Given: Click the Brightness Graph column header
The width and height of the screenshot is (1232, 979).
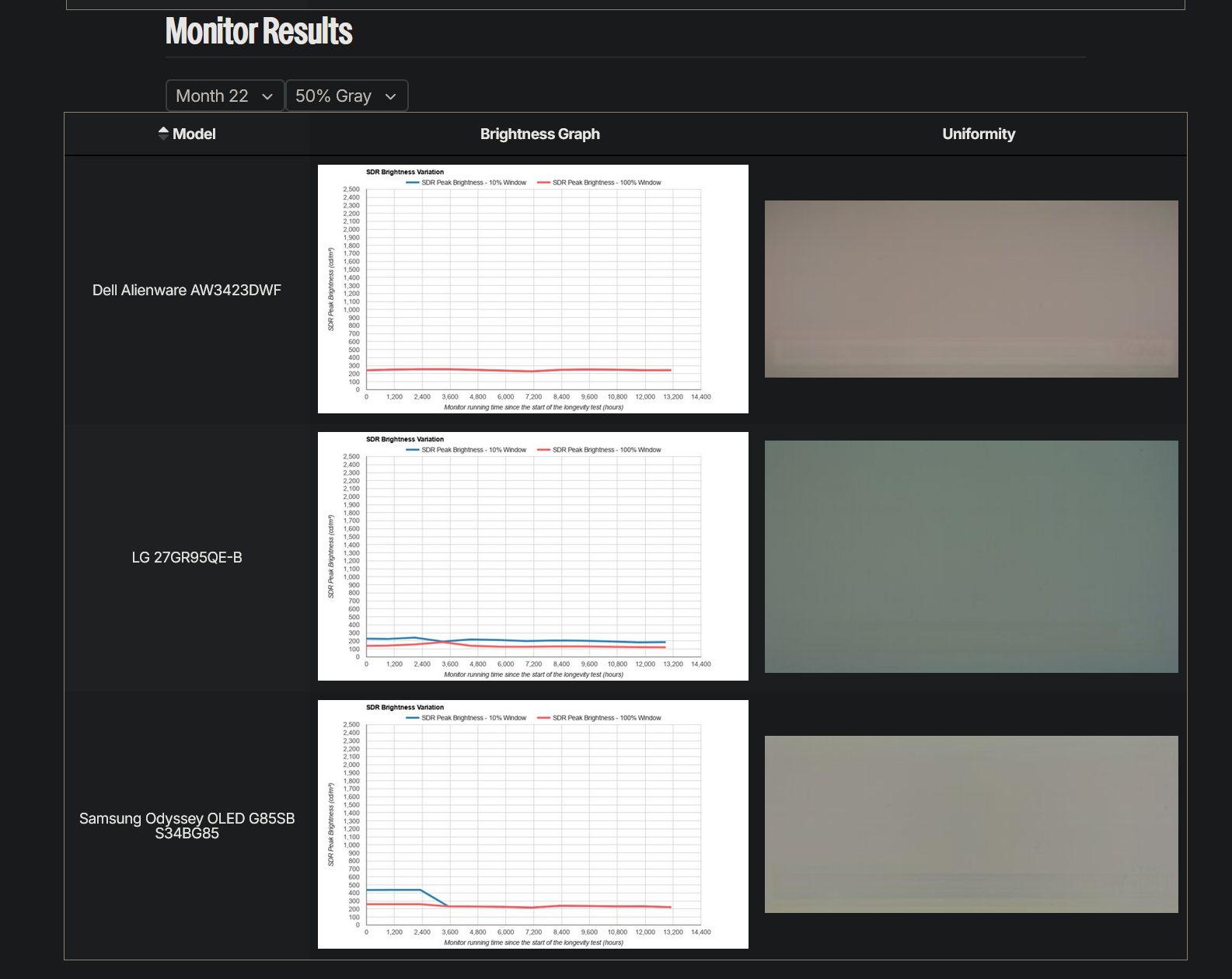Looking at the screenshot, I should click(539, 134).
